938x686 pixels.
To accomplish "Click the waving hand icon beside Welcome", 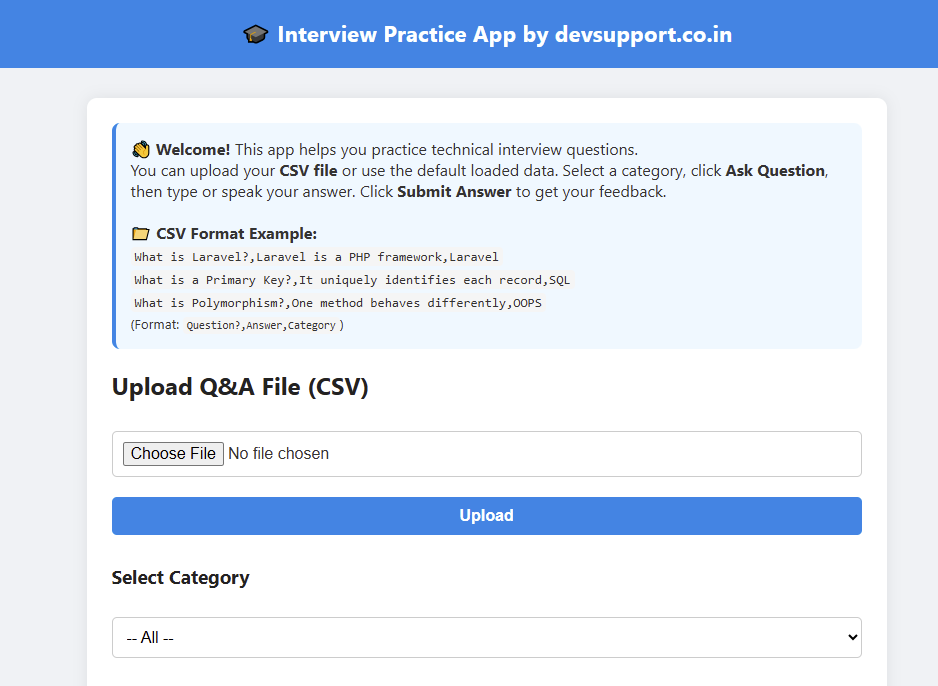I will point(140,148).
